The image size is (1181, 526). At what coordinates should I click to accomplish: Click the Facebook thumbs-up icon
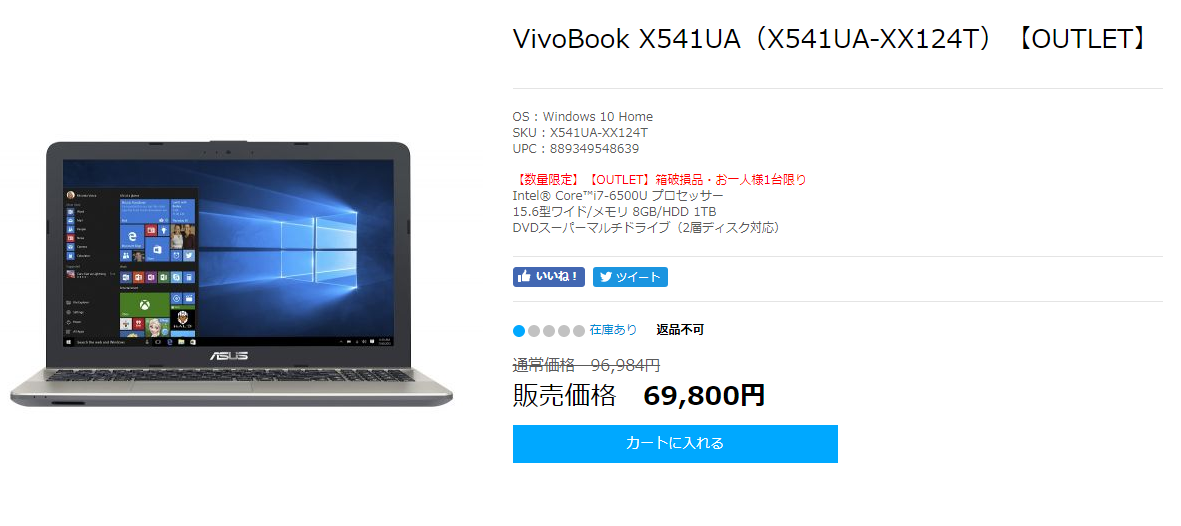point(525,277)
